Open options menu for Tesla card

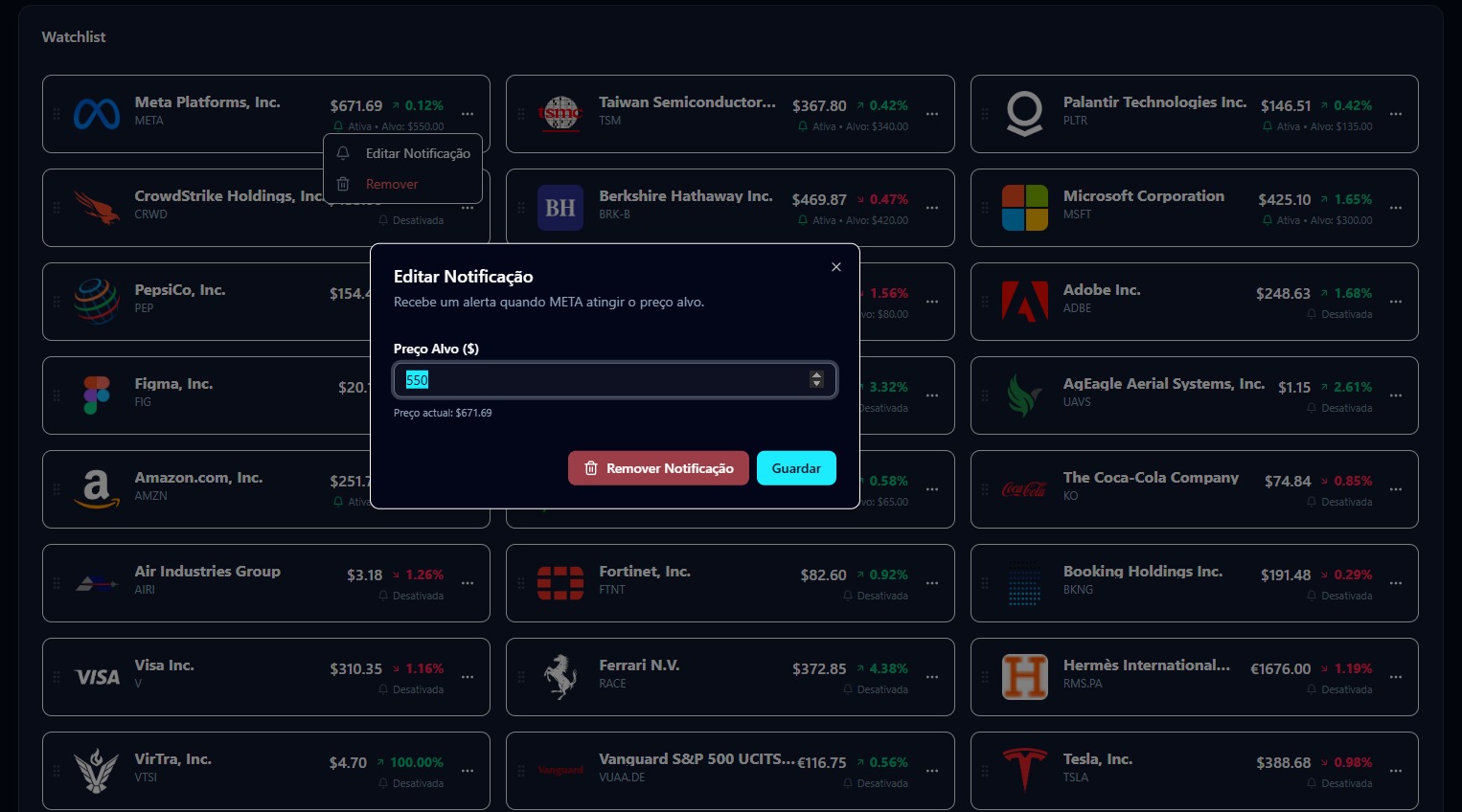(1396, 771)
